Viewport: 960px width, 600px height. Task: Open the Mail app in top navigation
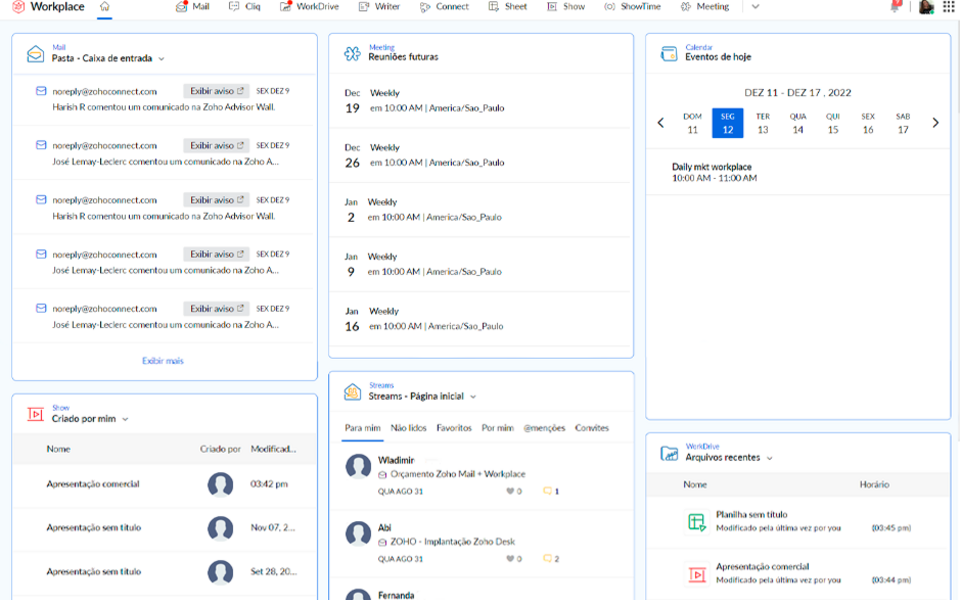(x=193, y=7)
